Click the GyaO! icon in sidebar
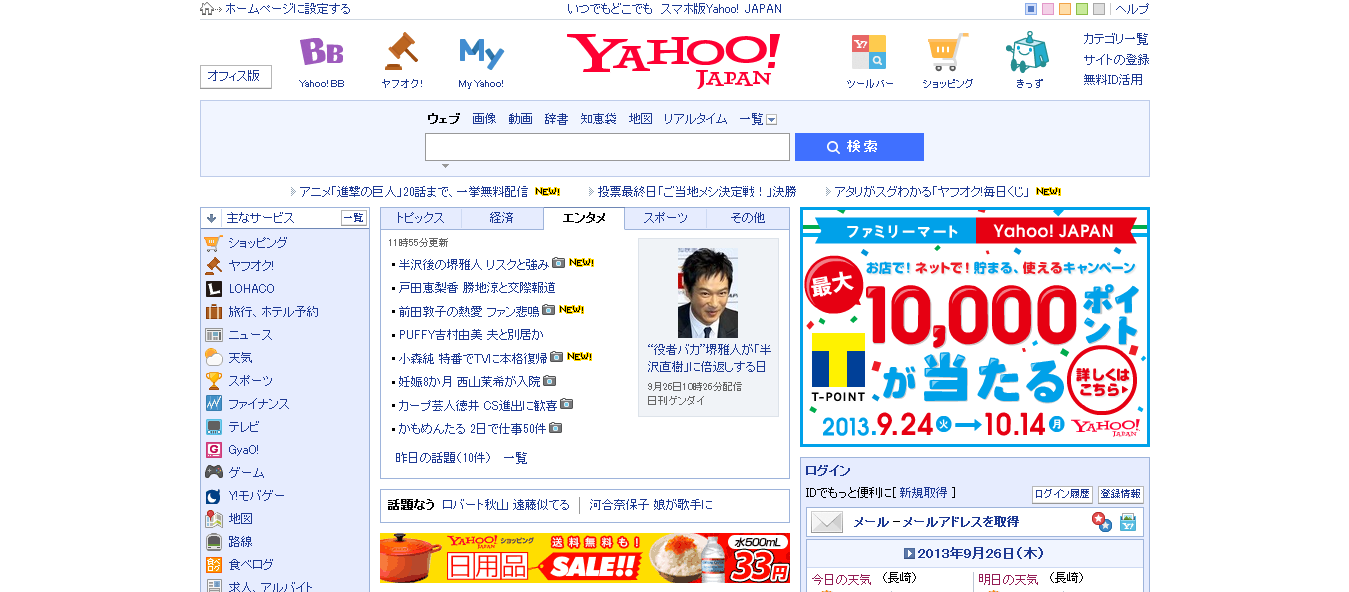This screenshot has height=592, width=1349. (x=213, y=449)
